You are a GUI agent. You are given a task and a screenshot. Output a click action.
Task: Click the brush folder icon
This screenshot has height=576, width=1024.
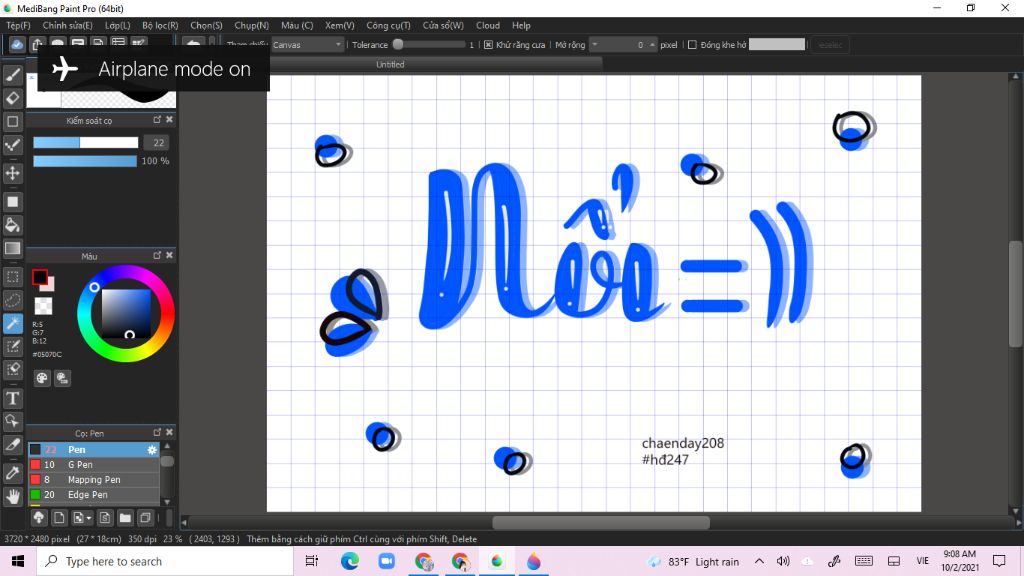(125, 518)
